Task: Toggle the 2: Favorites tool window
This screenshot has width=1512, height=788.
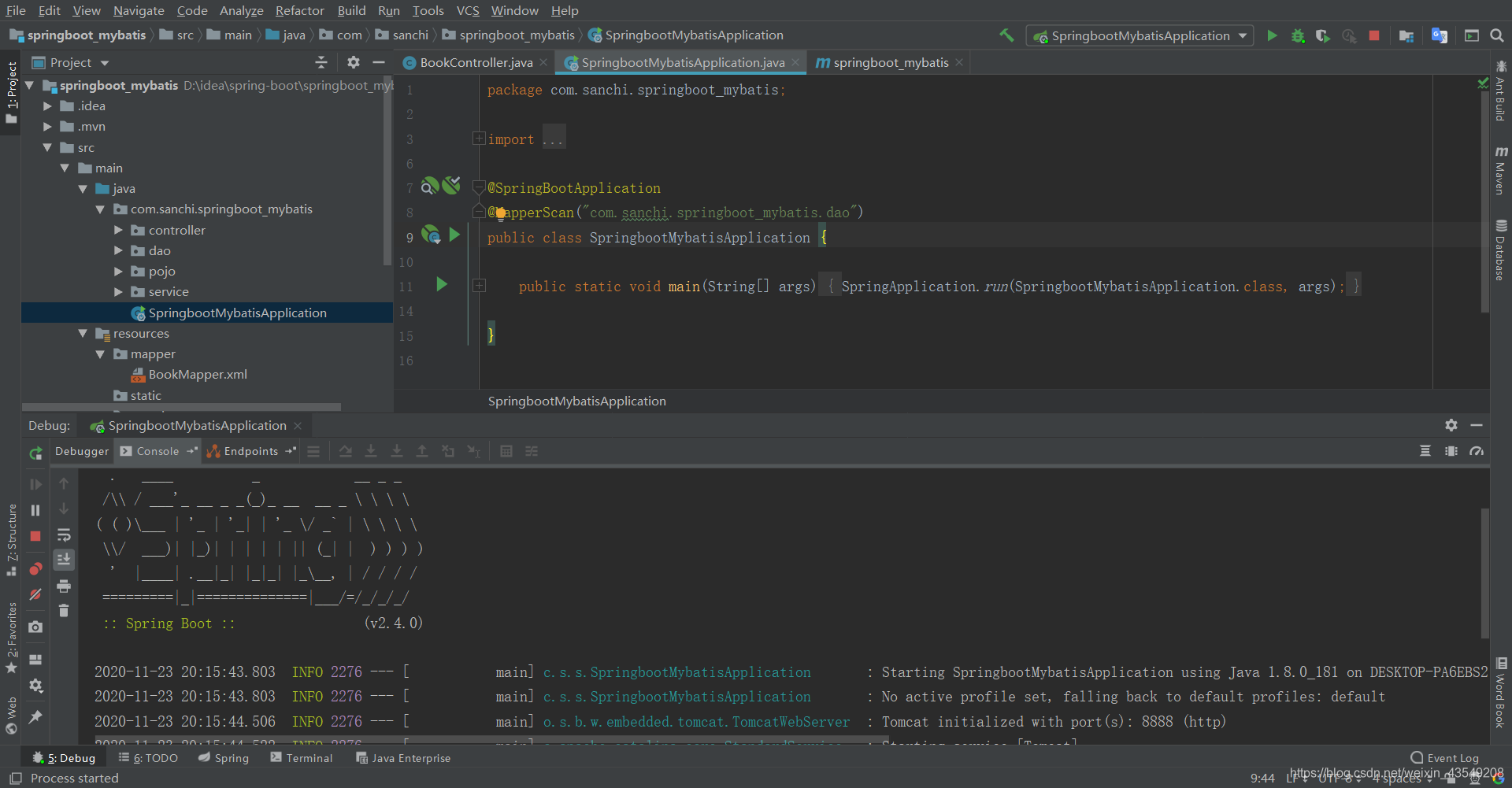Action: [x=11, y=638]
